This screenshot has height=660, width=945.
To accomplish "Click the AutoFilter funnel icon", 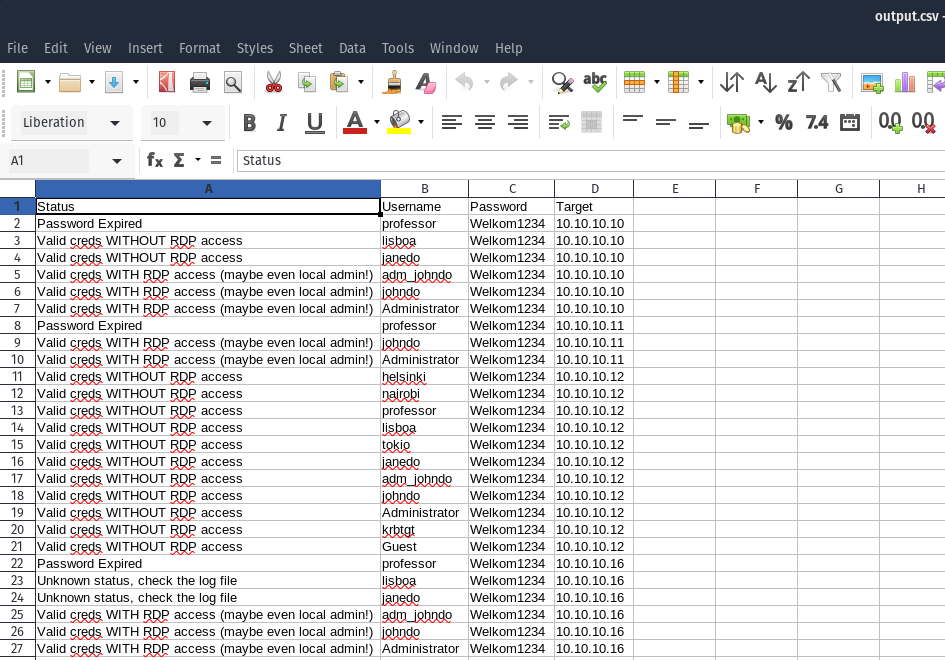I will point(831,83).
